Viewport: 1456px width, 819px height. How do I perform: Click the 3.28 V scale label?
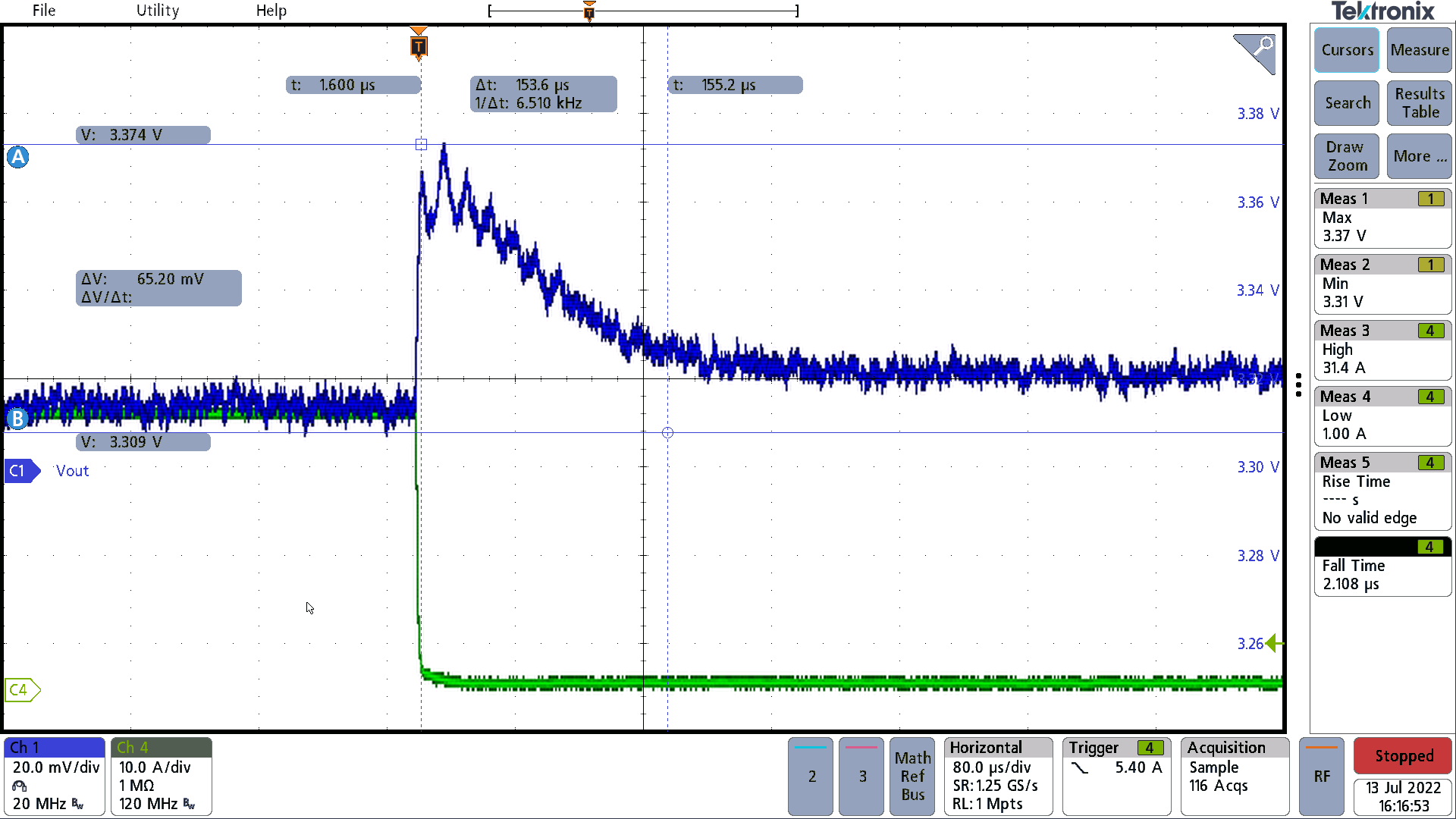tap(1258, 556)
